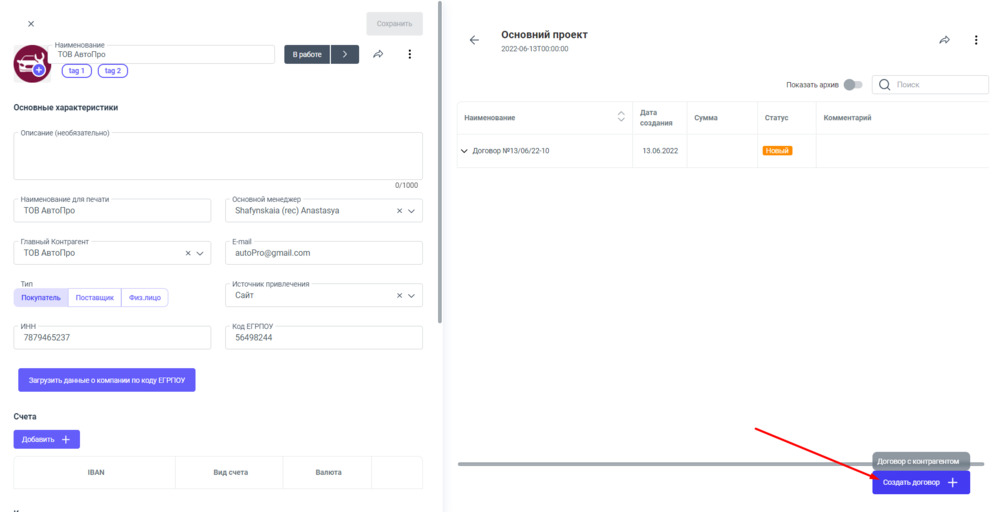Image resolution: width=1000 pixels, height=512 pixels.
Task: Open the three-dot menu in the project header
Action: pyautogui.click(x=976, y=40)
